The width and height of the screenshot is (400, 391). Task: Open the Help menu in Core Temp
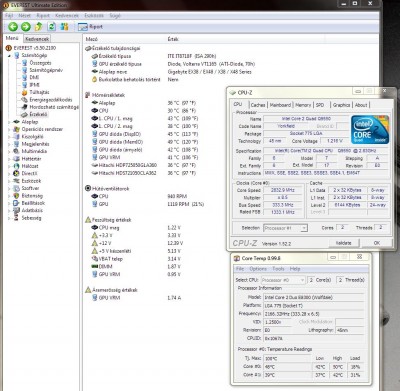(x=295, y=269)
